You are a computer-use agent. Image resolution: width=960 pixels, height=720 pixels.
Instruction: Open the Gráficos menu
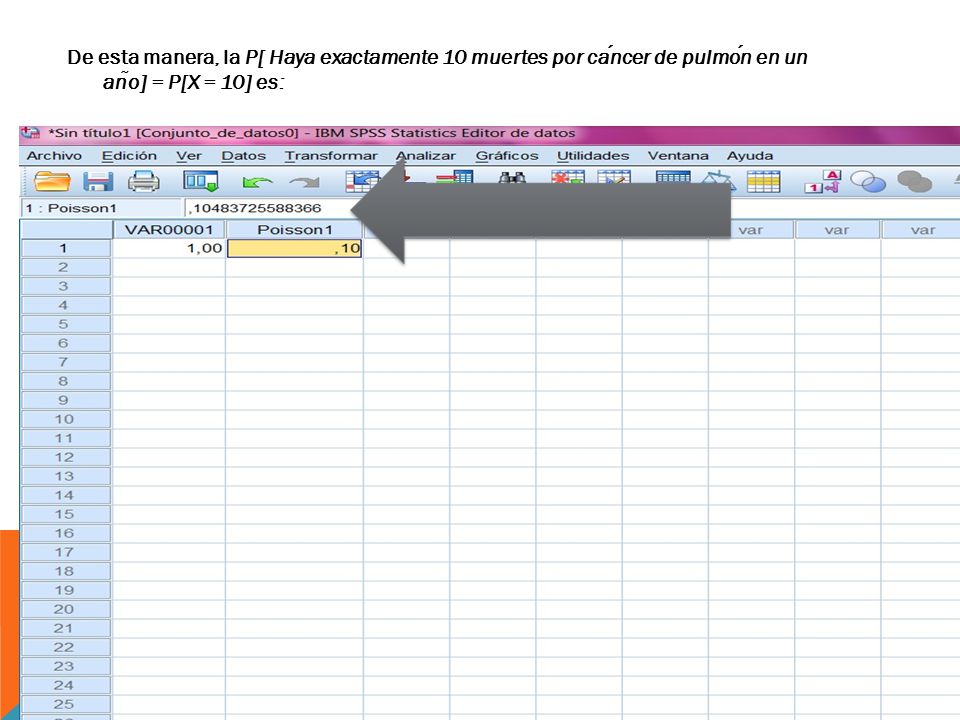(x=507, y=156)
